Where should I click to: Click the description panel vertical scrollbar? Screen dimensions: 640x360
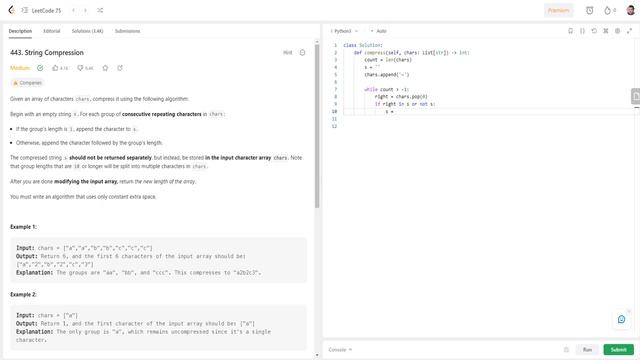[317, 127]
